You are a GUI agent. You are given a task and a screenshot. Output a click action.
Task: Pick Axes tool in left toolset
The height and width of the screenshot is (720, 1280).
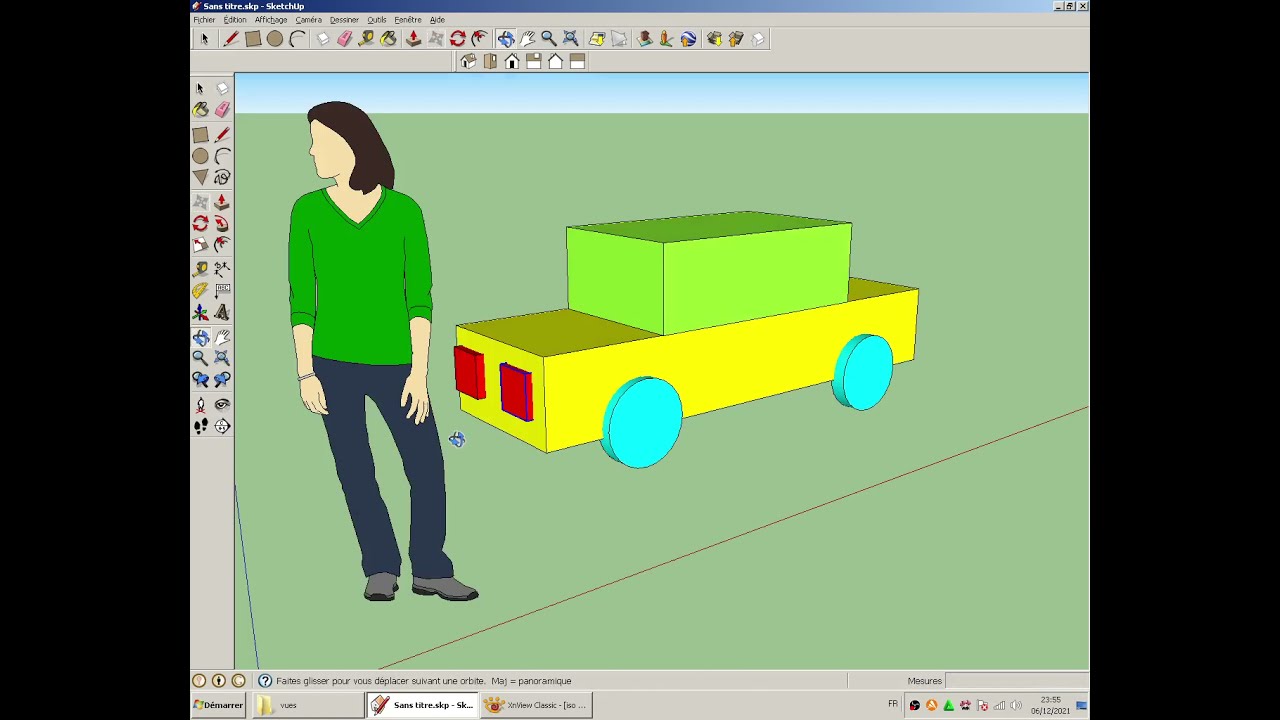[200, 313]
